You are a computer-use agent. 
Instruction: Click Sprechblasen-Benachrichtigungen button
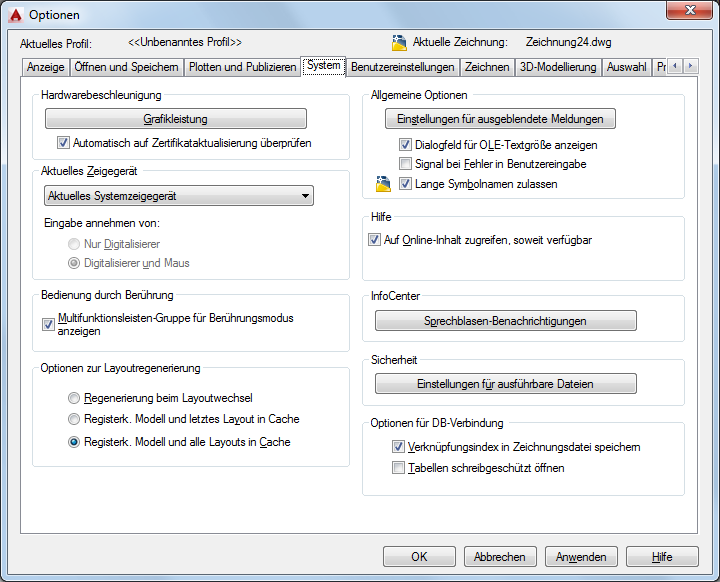506,321
